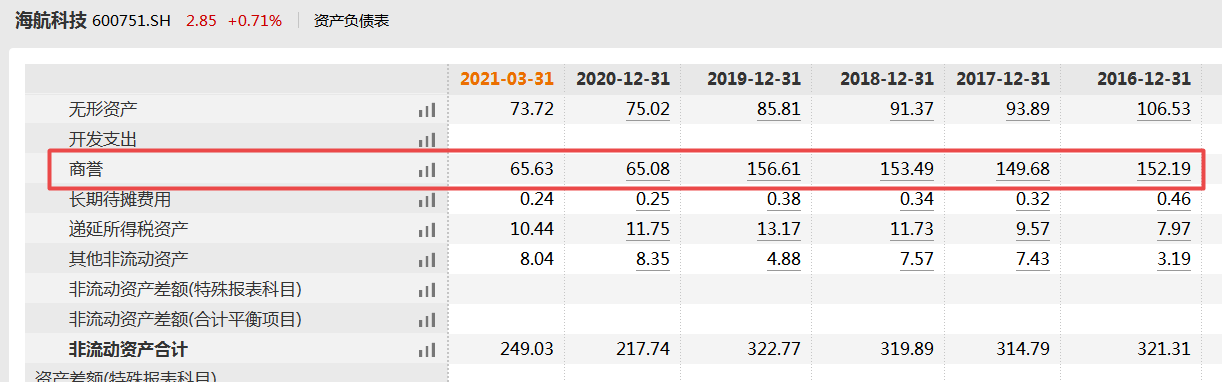Open chart icon for 长期待摊费用 row
This screenshot has width=1222, height=382.
pyautogui.click(x=427, y=200)
